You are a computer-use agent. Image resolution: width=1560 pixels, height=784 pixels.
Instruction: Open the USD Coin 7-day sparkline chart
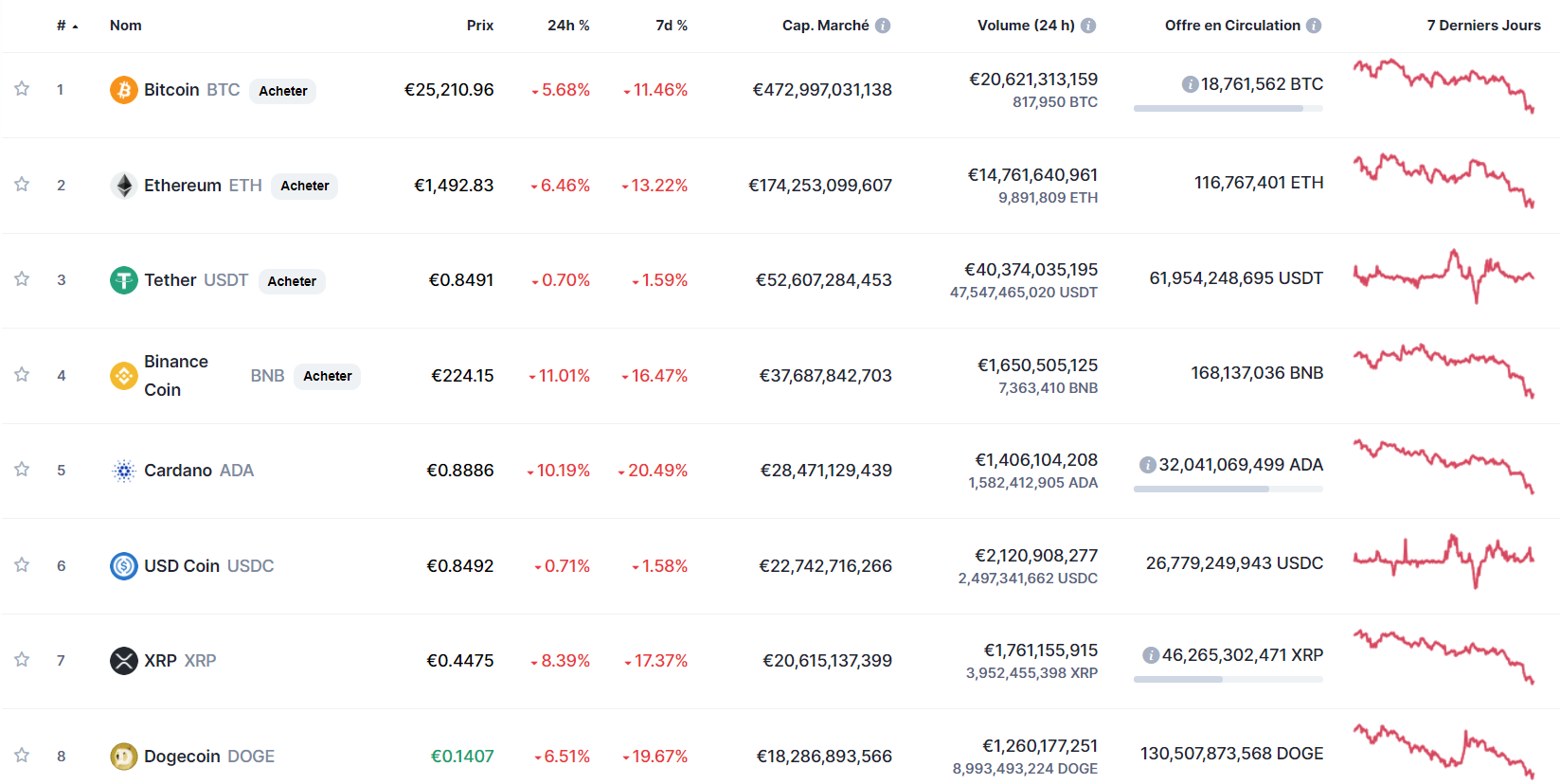[x=1443, y=561]
